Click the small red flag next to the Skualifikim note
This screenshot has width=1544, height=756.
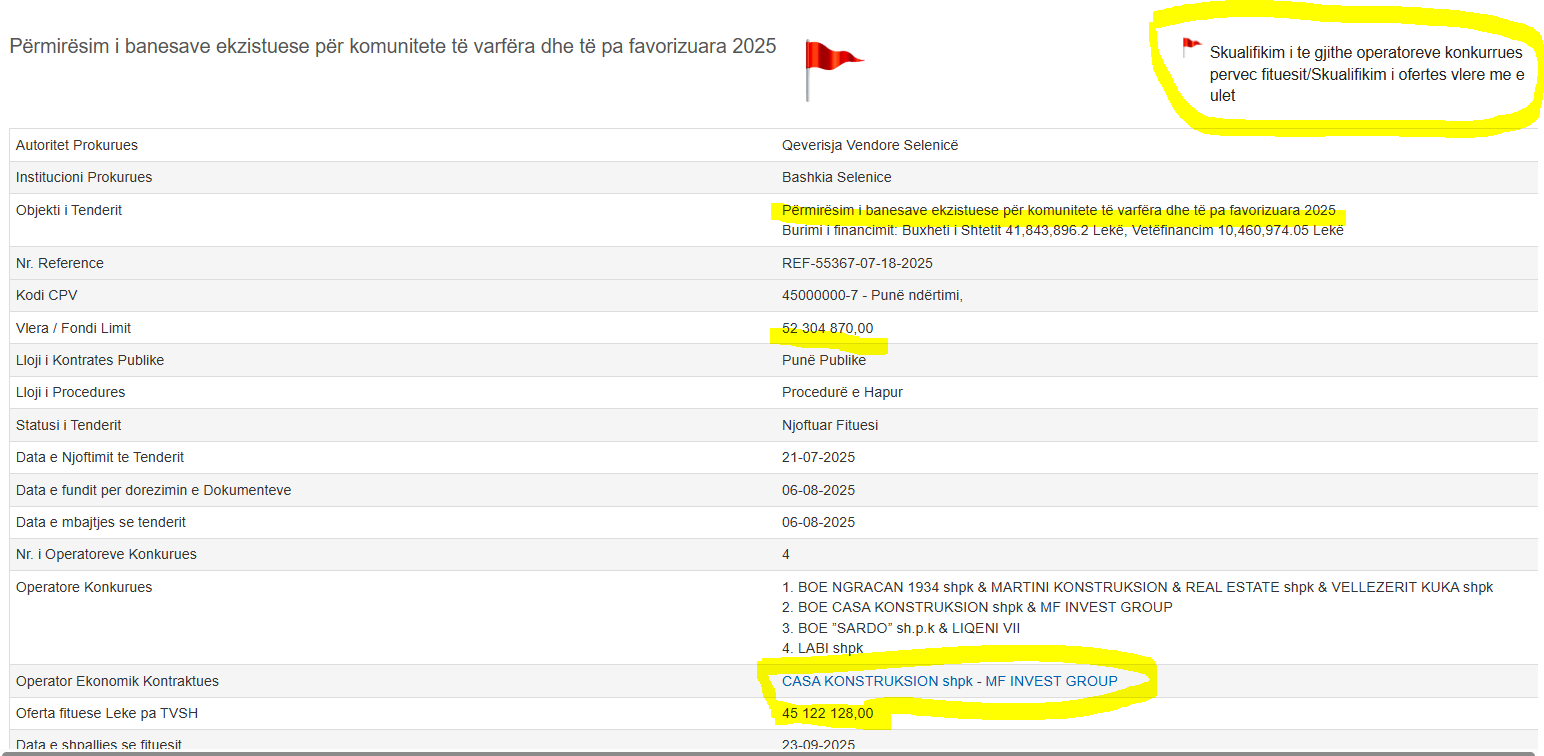(1190, 46)
